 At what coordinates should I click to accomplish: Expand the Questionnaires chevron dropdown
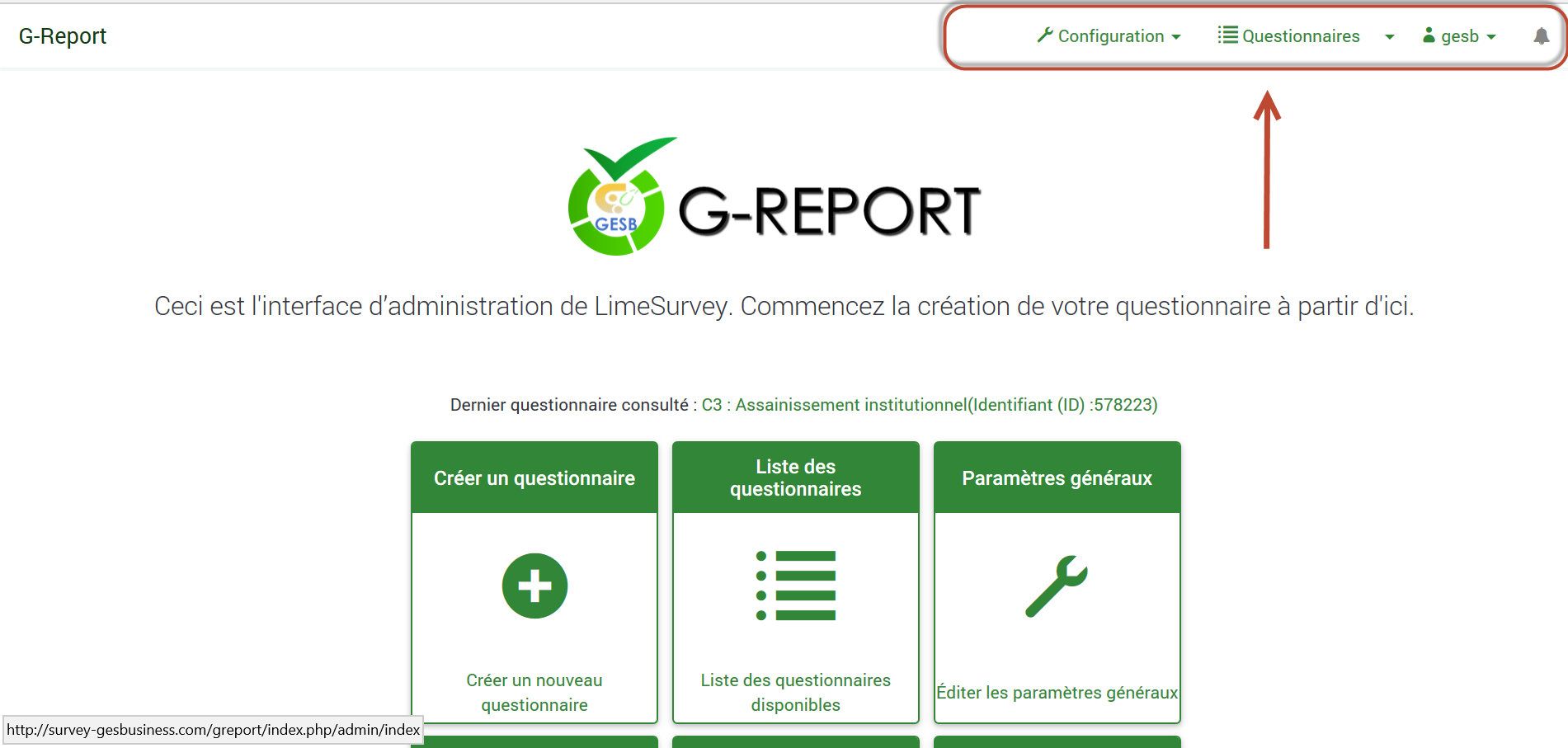pos(1390,37)
